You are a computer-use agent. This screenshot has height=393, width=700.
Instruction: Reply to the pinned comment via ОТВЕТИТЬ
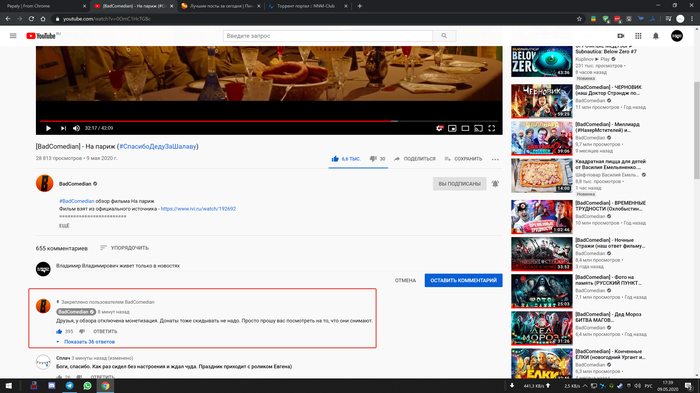coord(105,331)
